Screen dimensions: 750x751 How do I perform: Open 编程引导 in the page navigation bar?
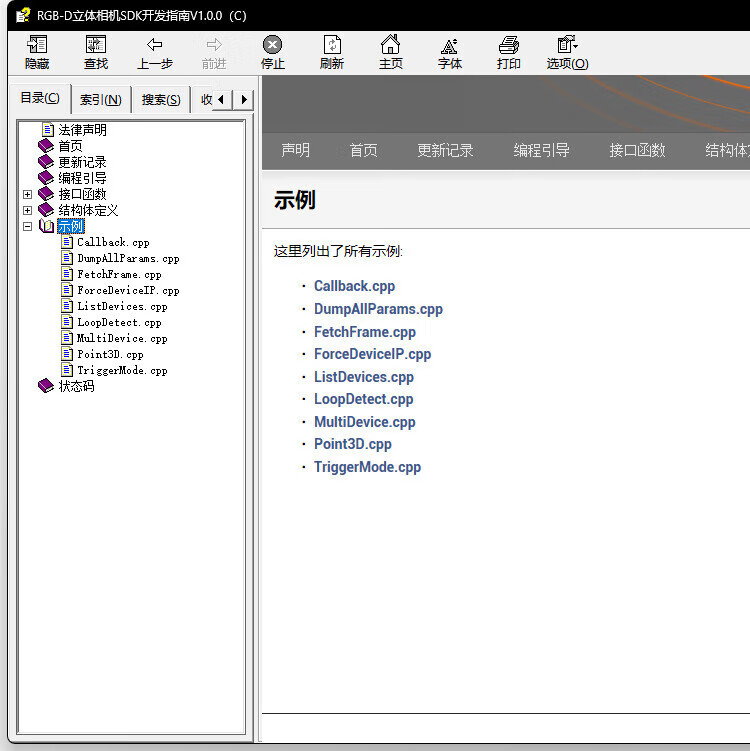click(x=541, y=150)
